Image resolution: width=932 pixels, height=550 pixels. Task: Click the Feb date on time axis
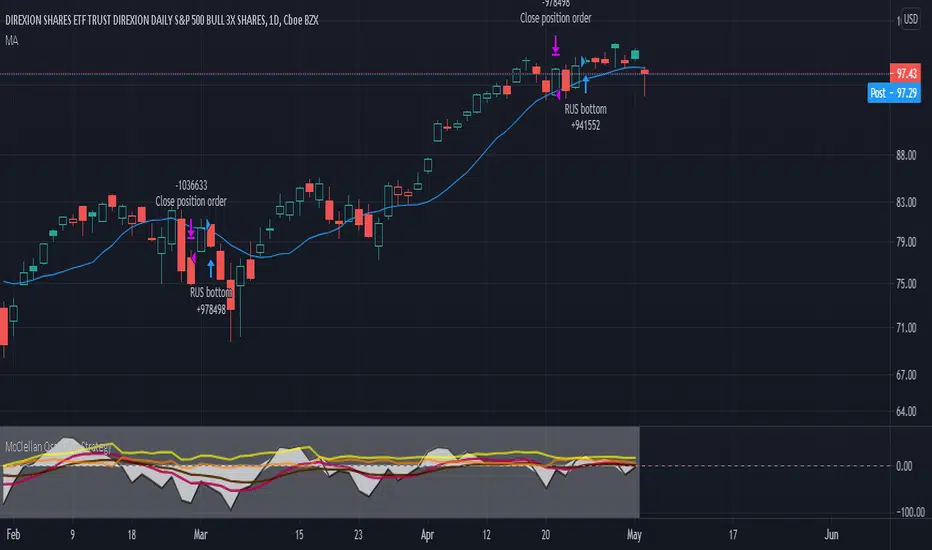(x=13, y=535)
